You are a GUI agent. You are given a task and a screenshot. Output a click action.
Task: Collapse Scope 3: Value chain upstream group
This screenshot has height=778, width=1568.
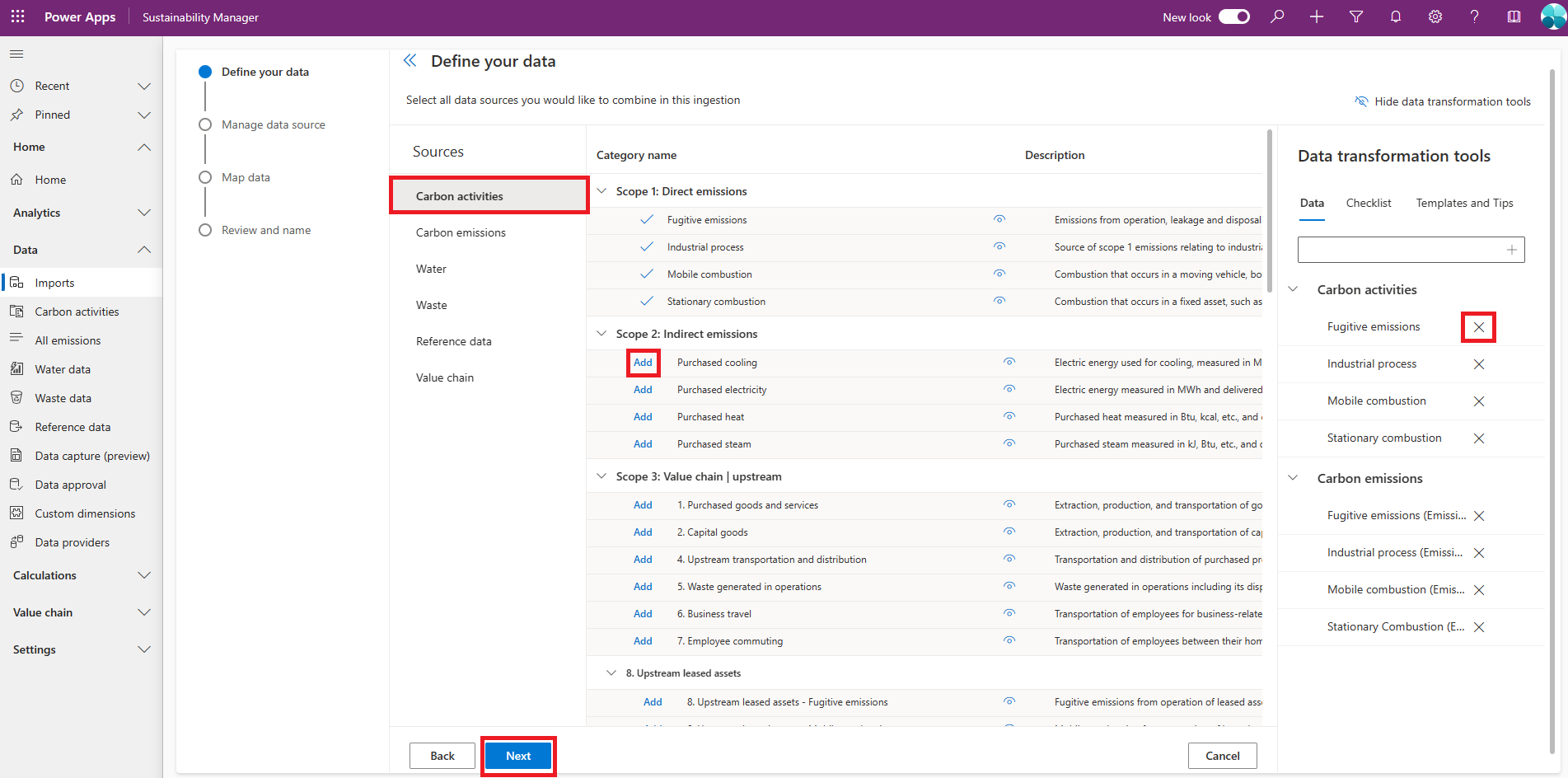601,476
